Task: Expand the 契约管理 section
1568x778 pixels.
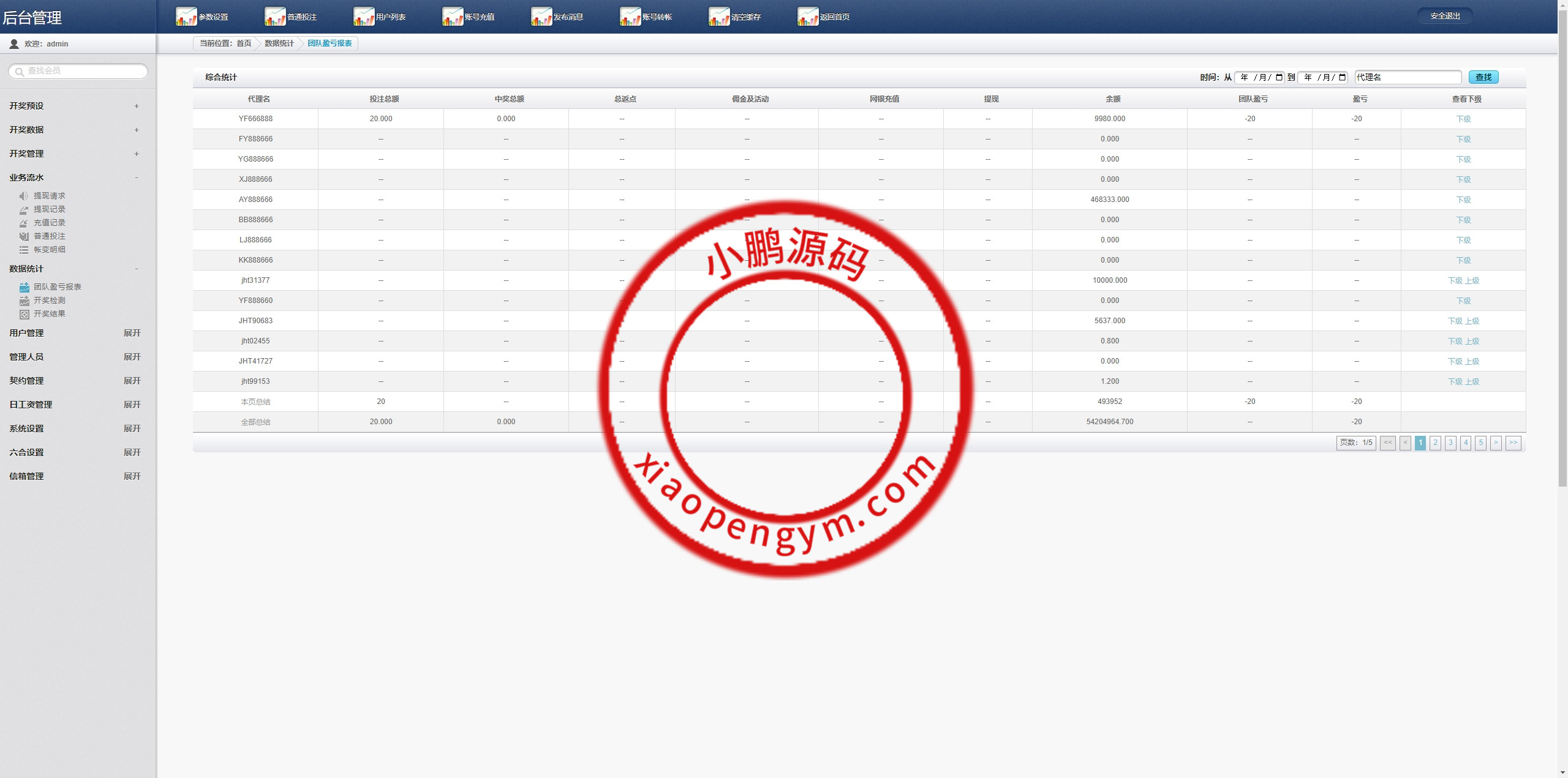Action: click(x=132, y=381)
